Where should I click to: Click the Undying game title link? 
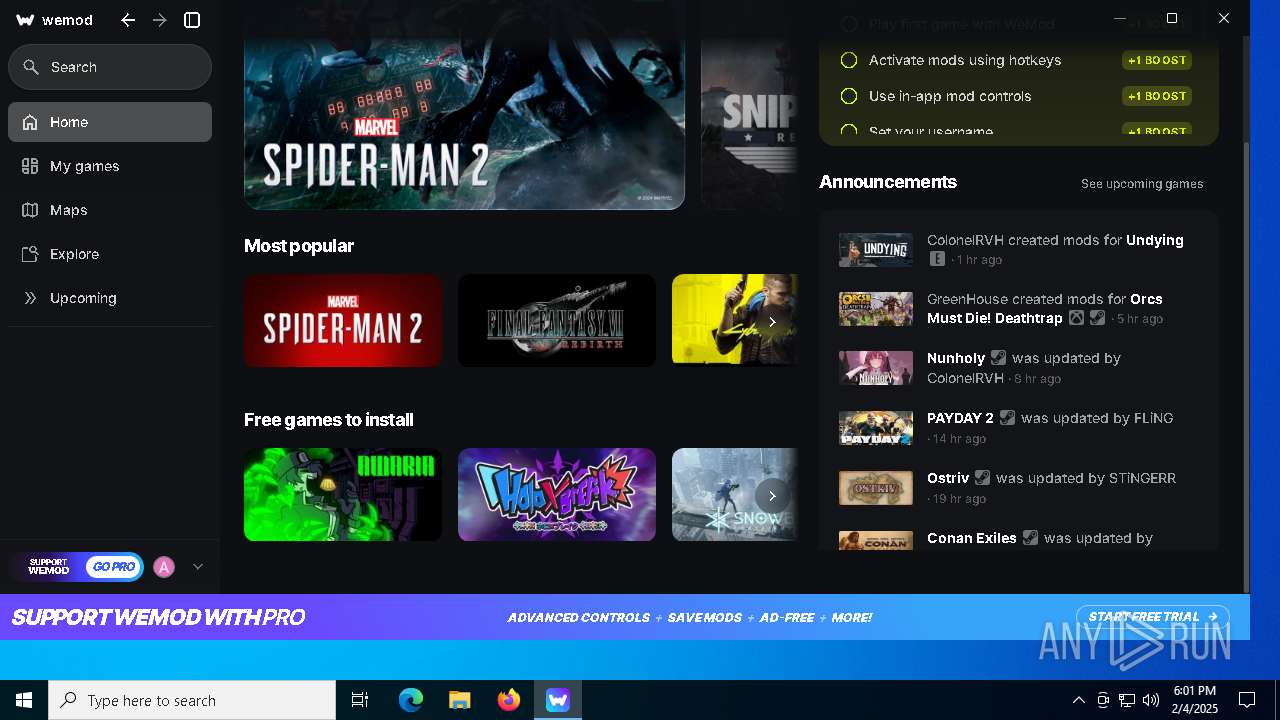pos(1155,240)
